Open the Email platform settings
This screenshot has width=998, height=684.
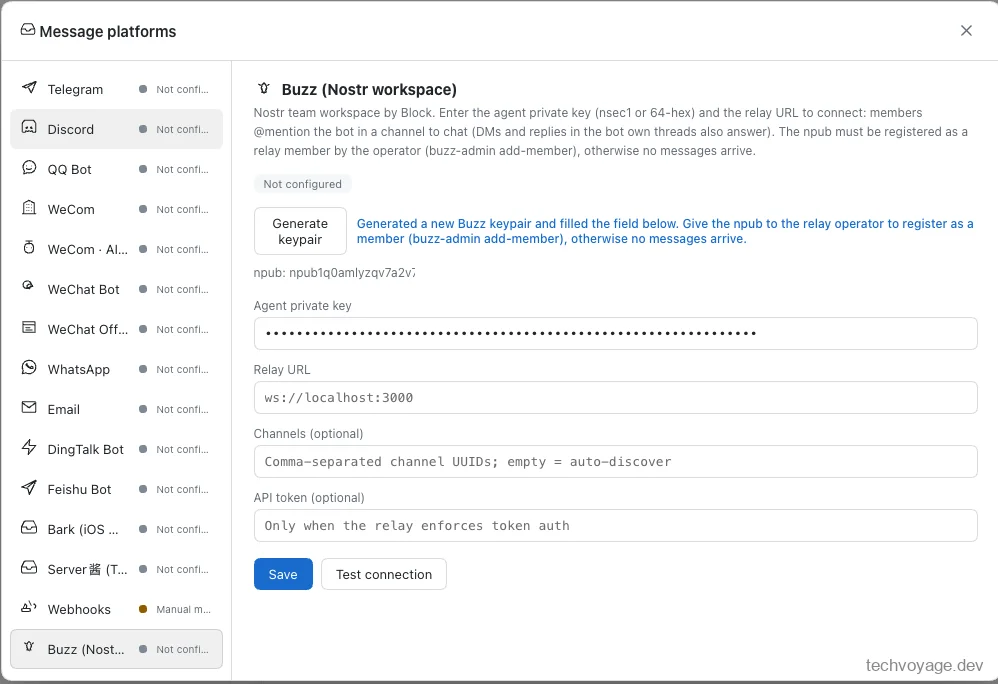click(x=116, y=409)
